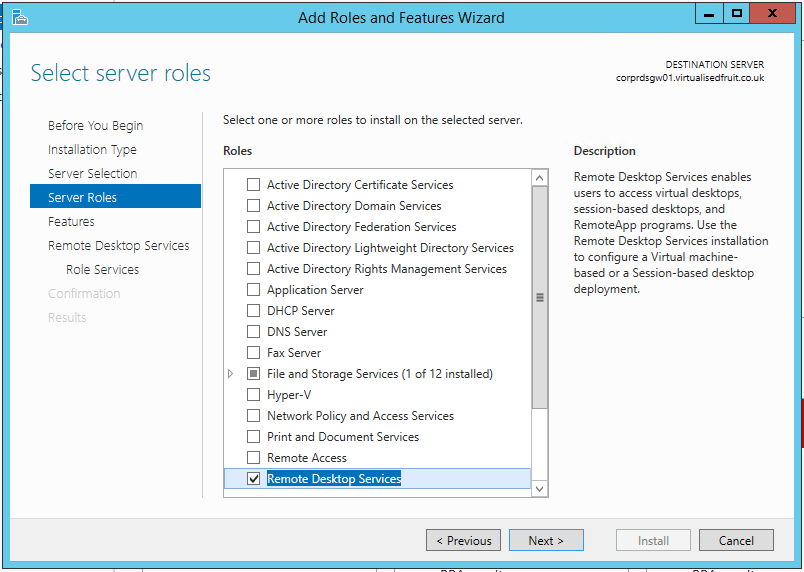Expand File and Storage Services tree node
804x572 pixels.
(x=231, y=374)
